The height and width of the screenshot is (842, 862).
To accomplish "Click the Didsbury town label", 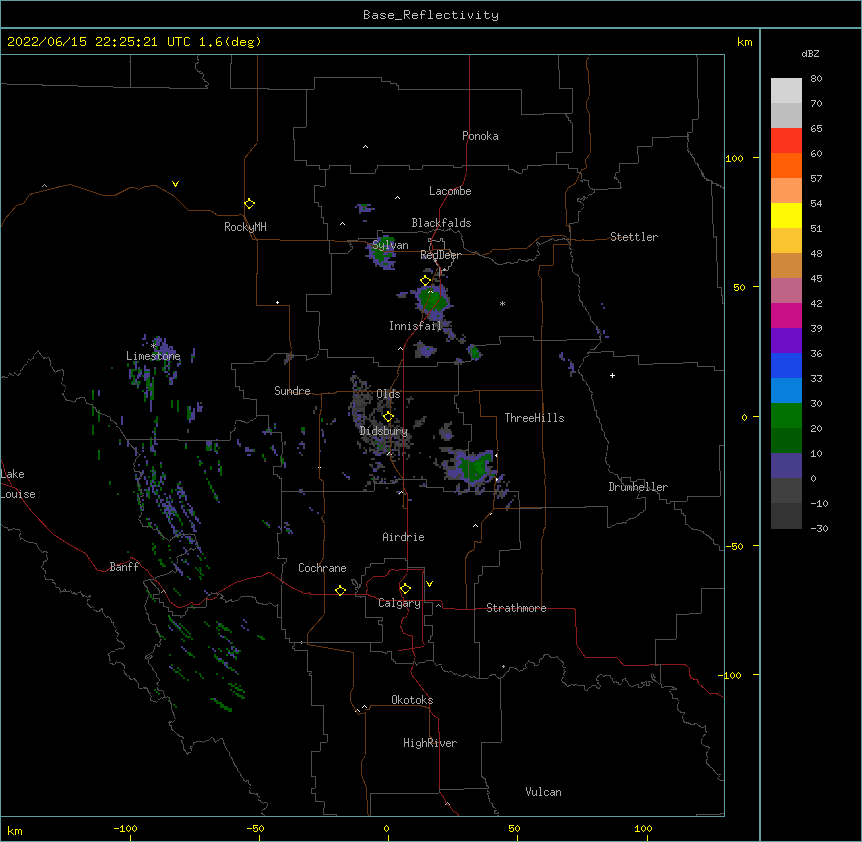I will [x=384, y=431].
